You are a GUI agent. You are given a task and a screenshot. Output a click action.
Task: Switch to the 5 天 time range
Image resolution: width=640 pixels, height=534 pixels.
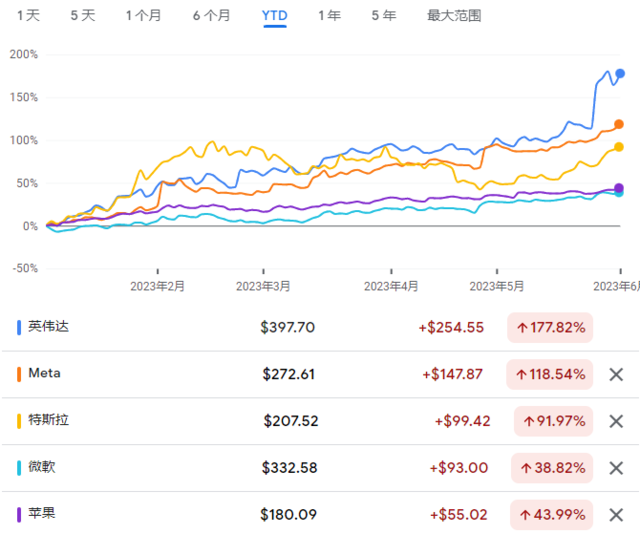click(x=83, y=16)
